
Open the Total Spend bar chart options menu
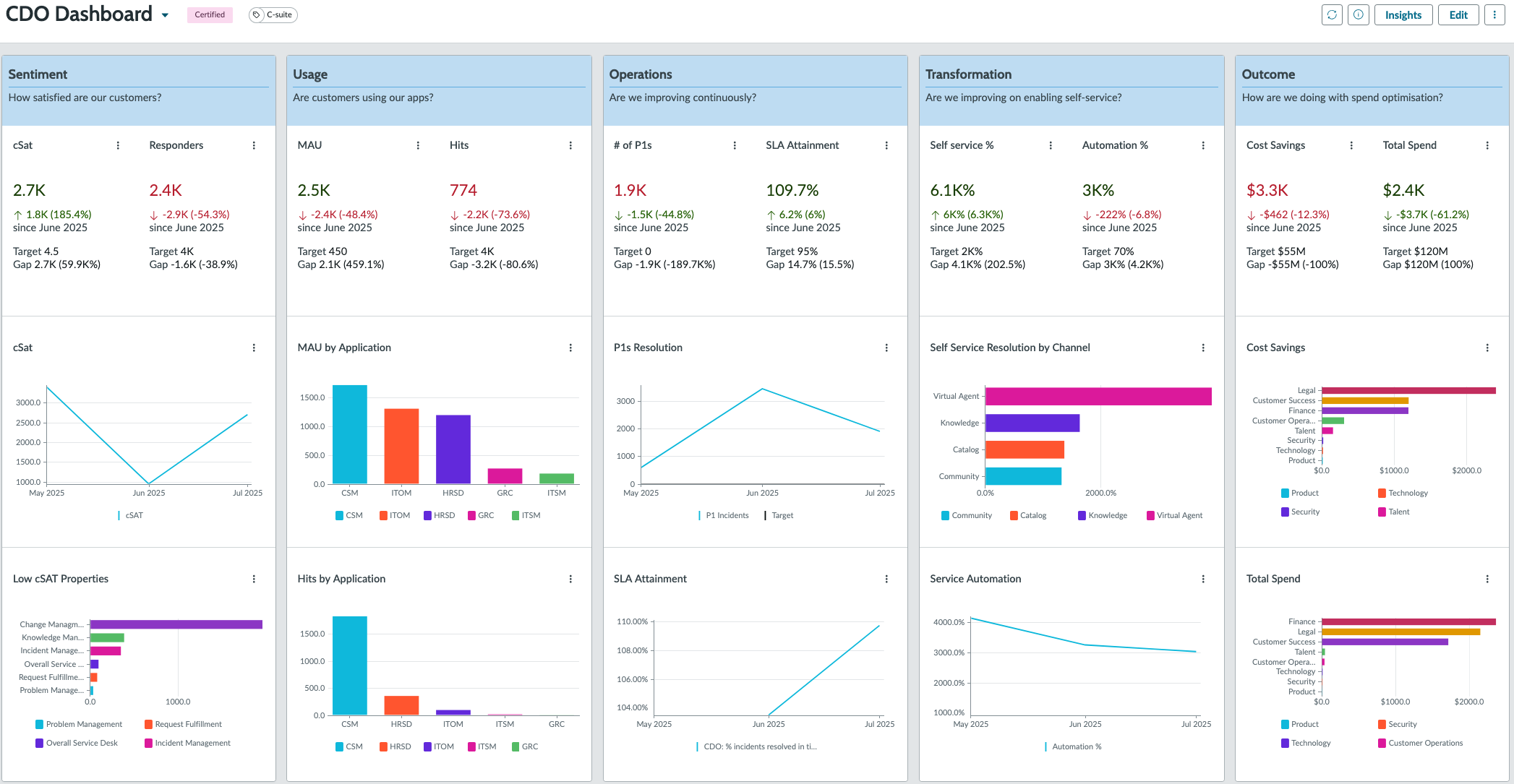pyautogui.click(x=1487, y=579)
